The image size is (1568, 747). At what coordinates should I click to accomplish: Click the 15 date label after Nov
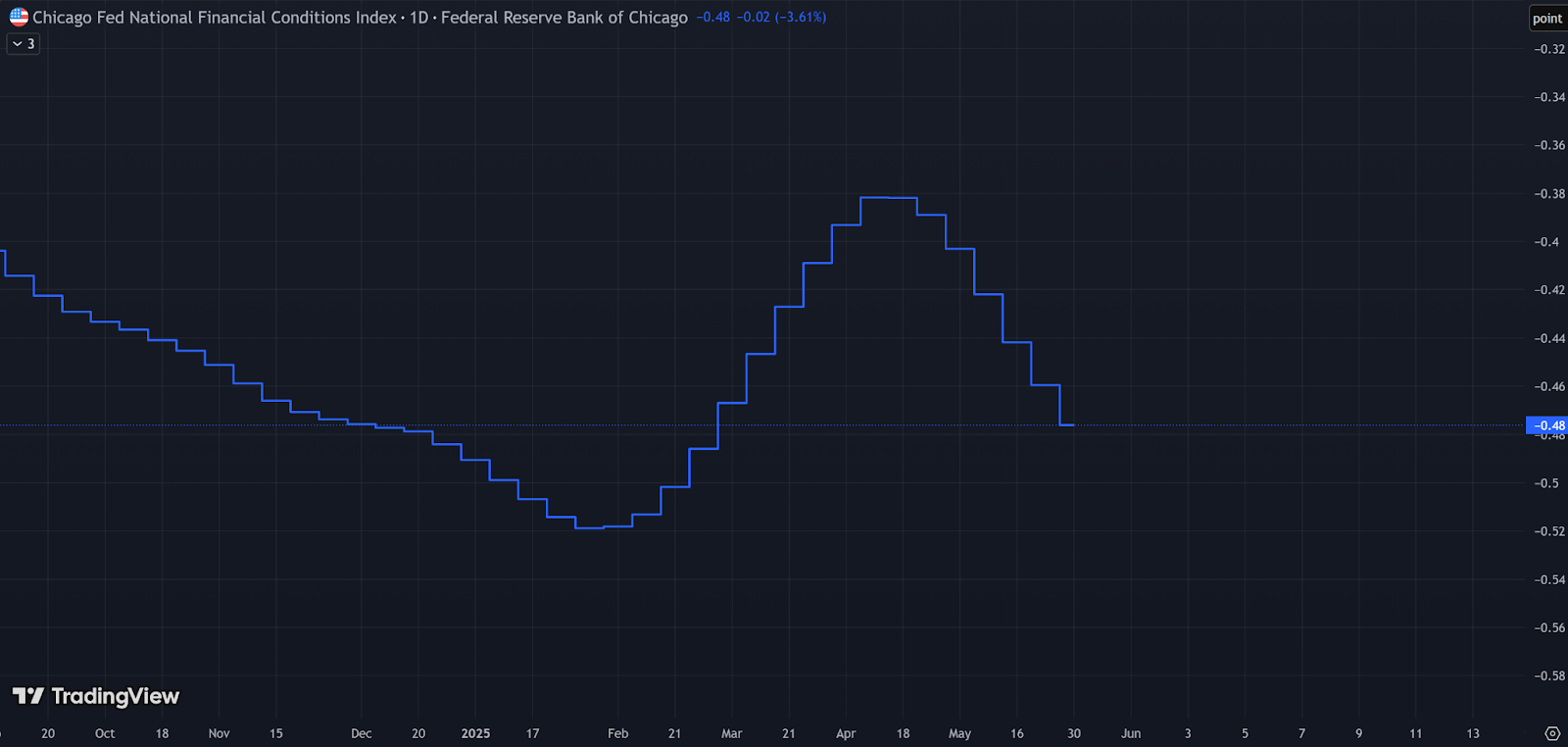276,733
